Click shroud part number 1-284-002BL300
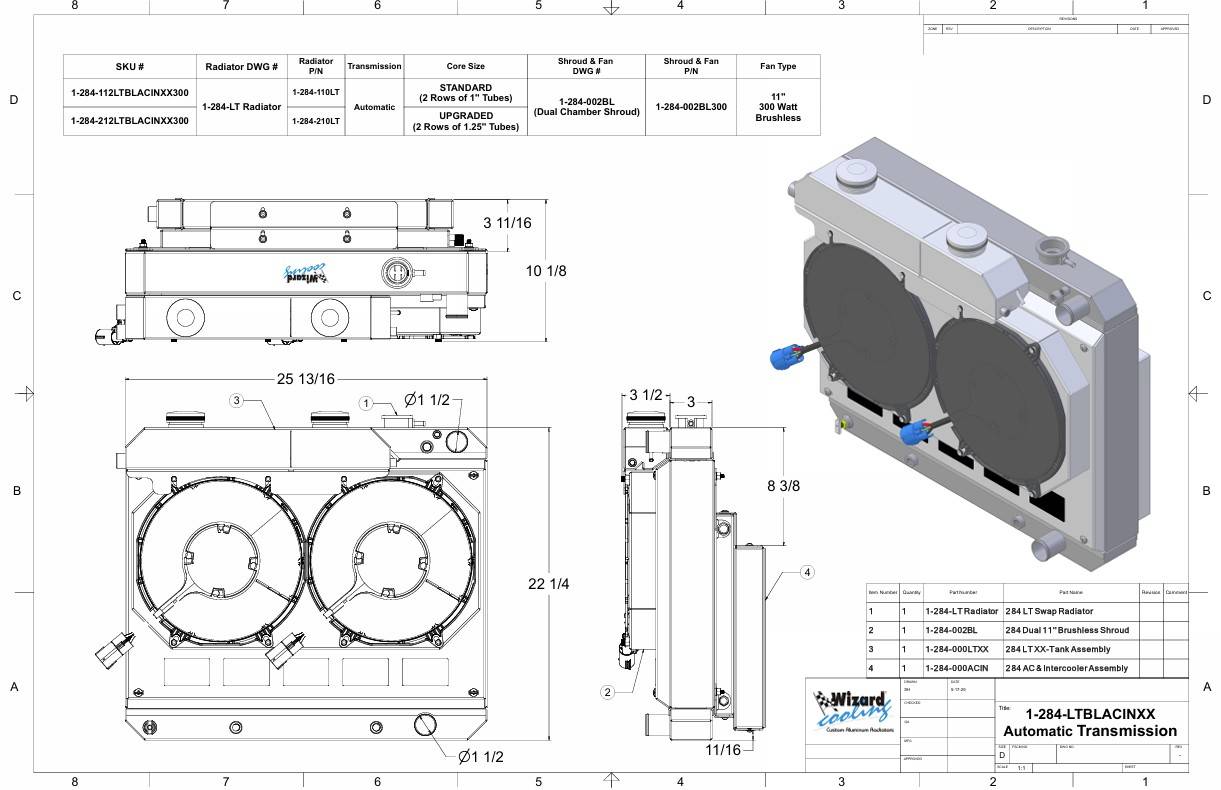The height and width of the screenshot is (790, 1221). coord(691,107)
